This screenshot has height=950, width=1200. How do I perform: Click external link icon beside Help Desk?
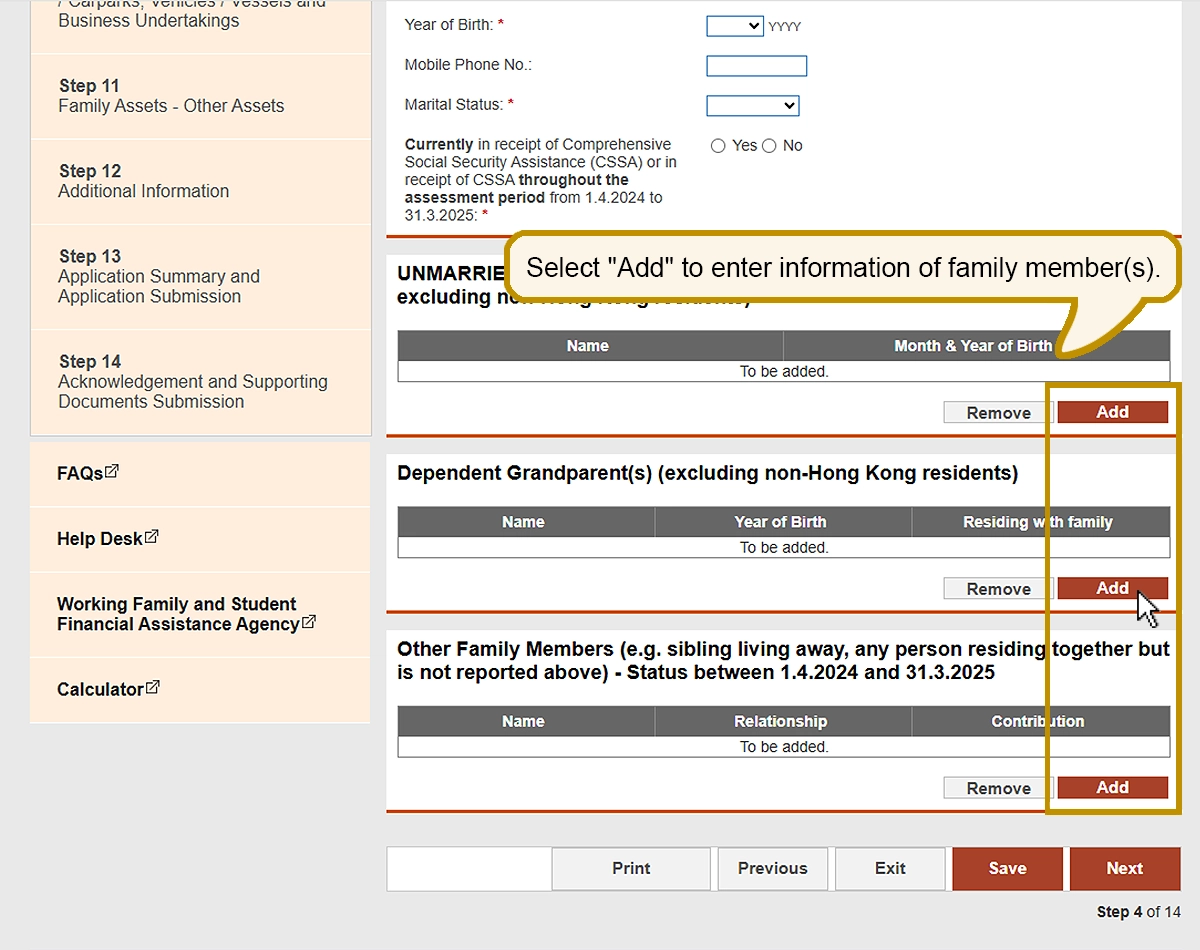[x=151, y=537]
